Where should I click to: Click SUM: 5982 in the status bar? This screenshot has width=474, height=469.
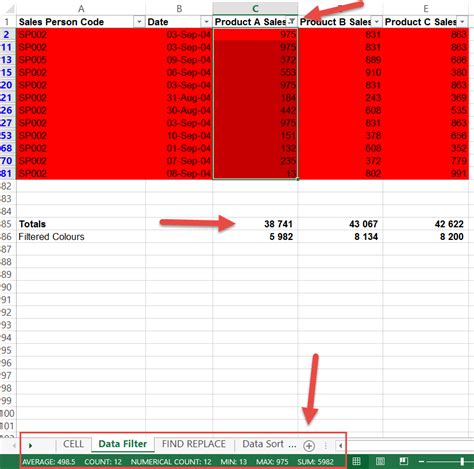(315, 462)
